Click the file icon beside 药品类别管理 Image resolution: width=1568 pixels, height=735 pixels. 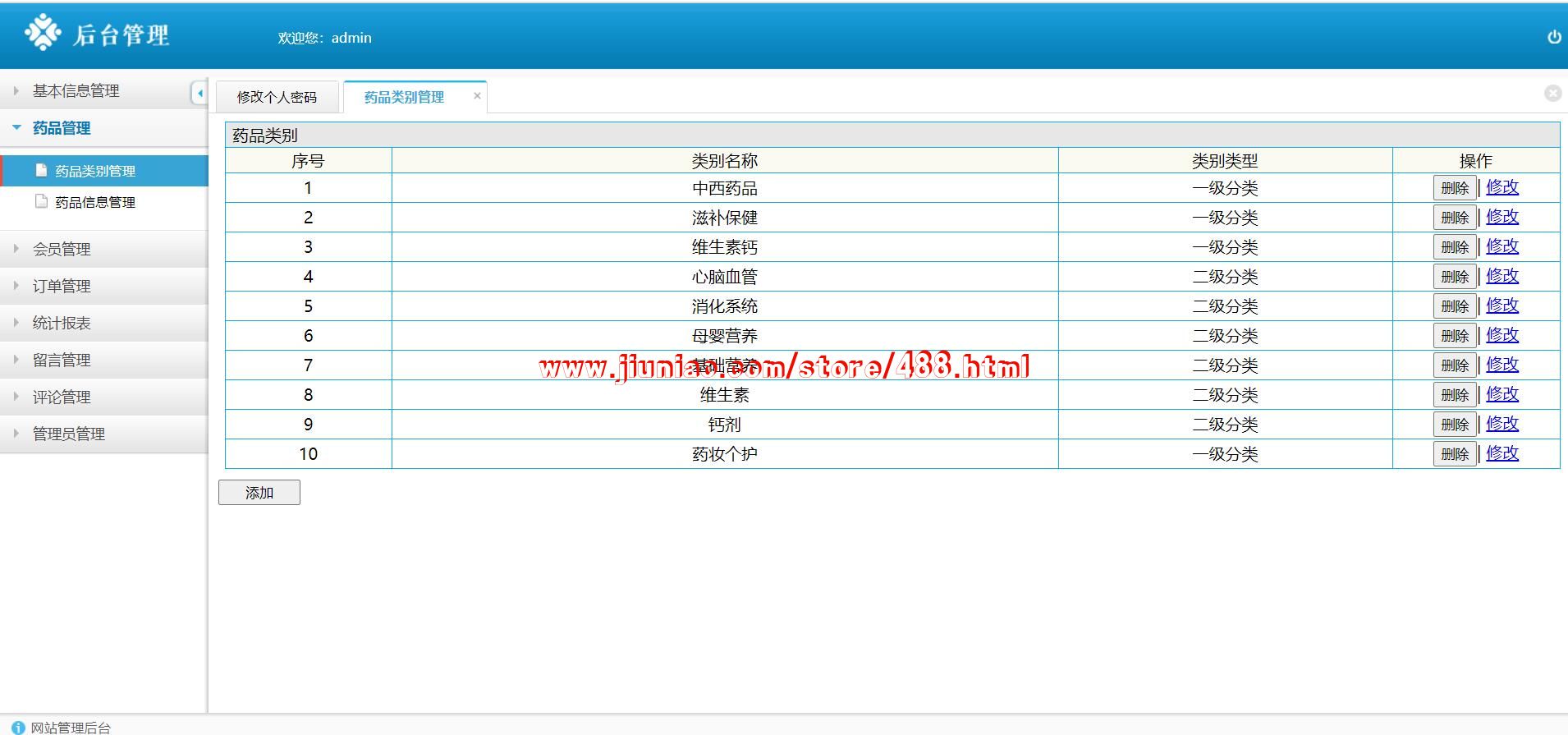tap(41, 170)
